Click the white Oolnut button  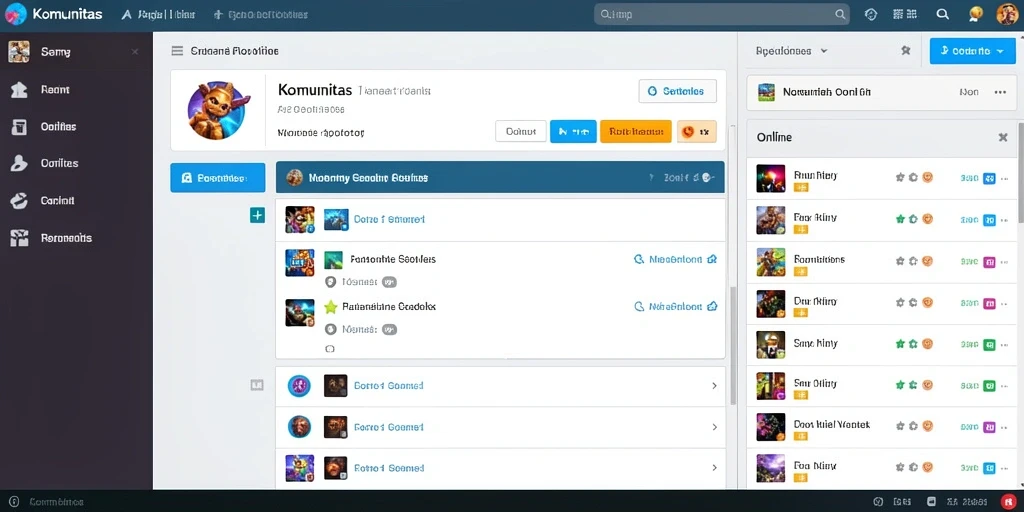[x=520, y=131]
